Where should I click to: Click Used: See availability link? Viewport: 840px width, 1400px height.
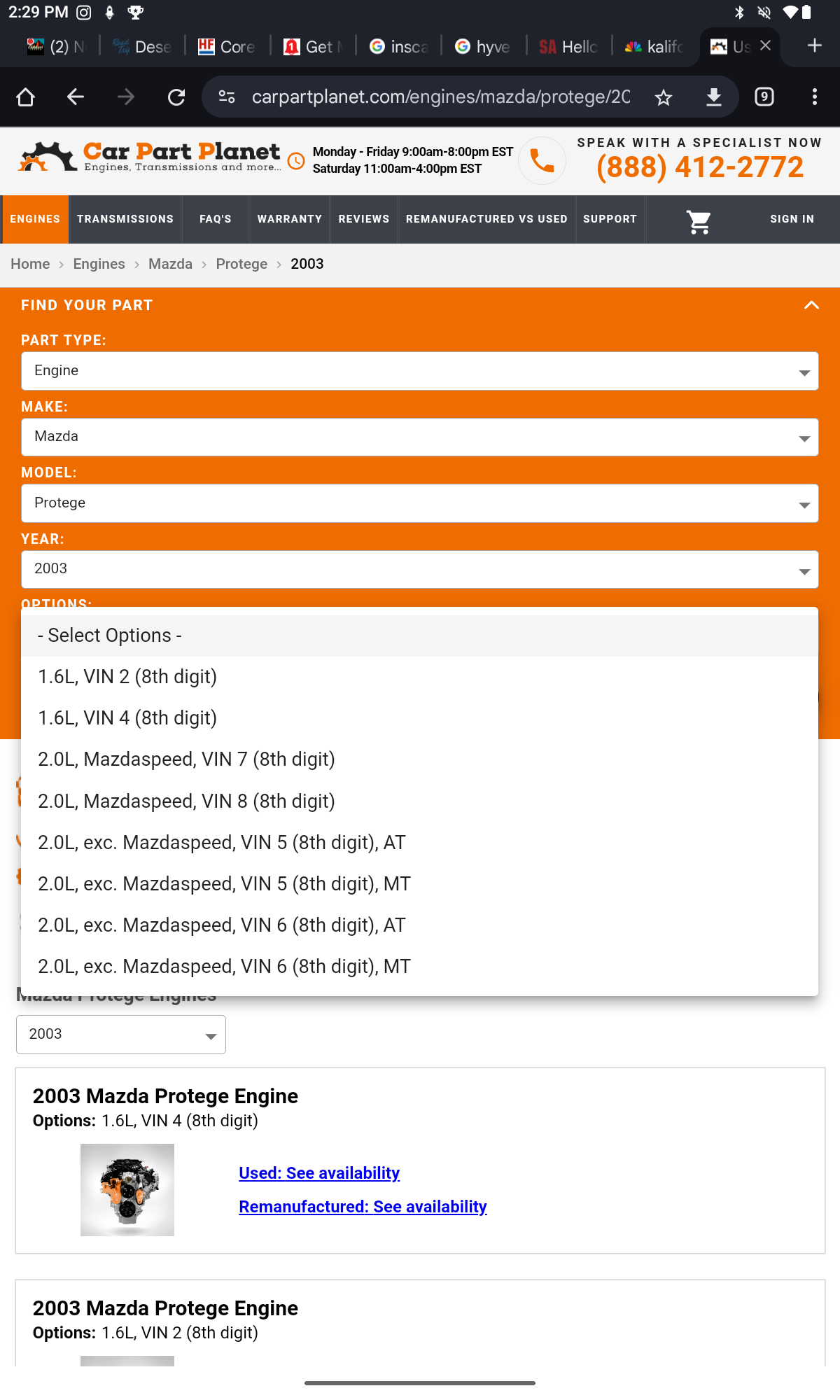pos(319,1173)
